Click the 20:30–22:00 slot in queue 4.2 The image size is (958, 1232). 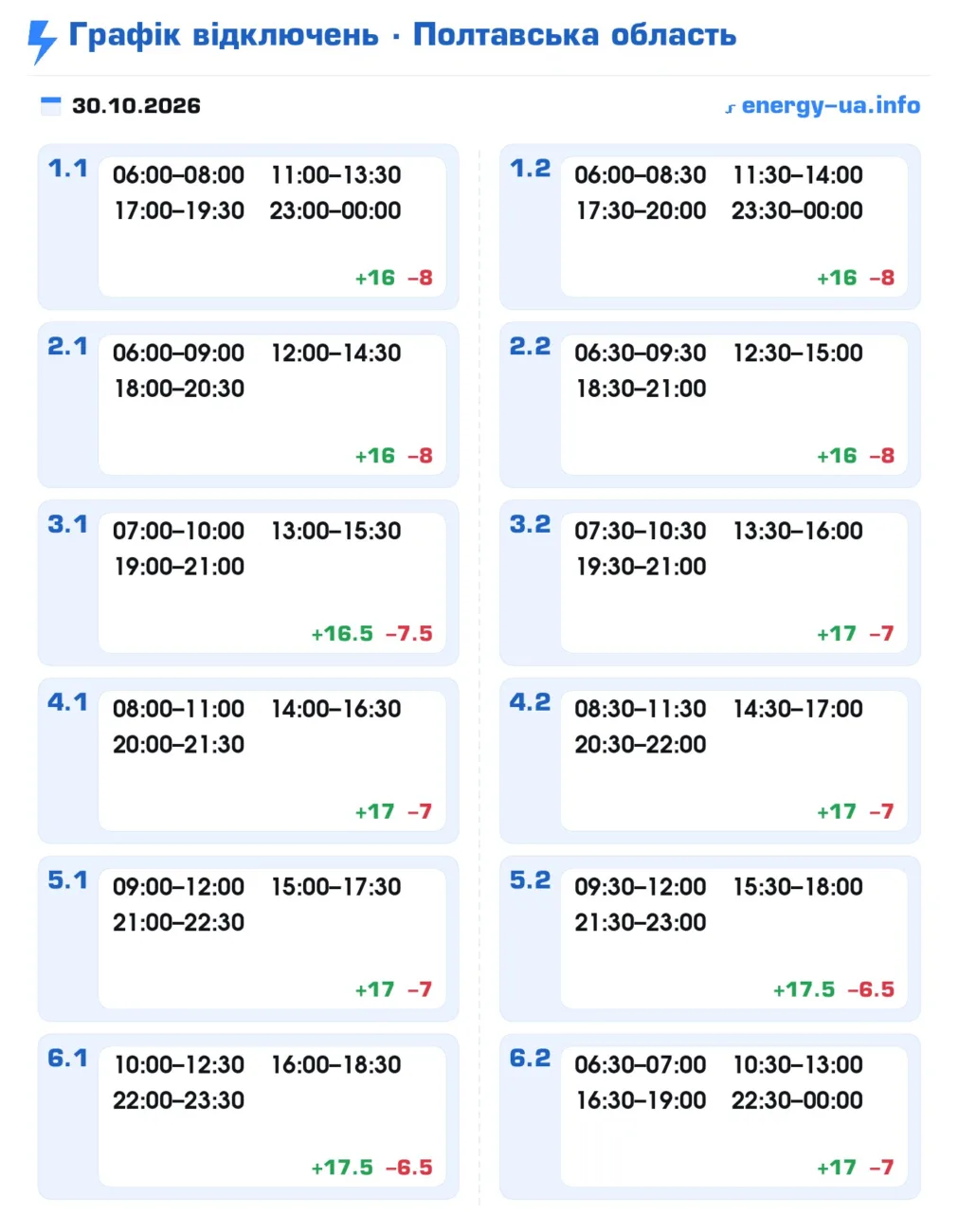pos(641,745)
